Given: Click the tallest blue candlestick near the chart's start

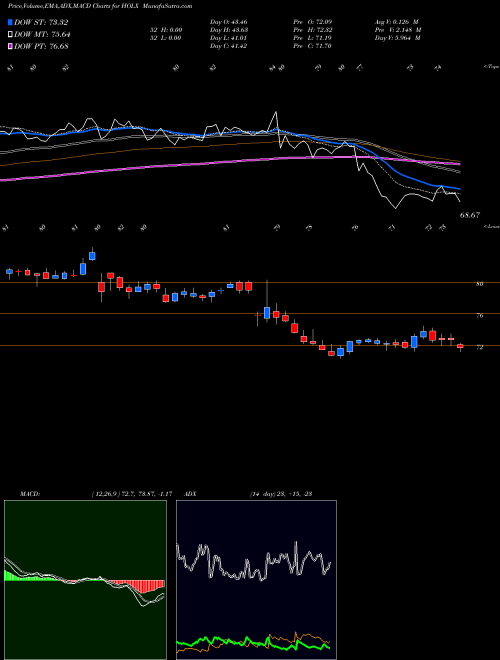Looking at the screenshot, I should [83, 268].
